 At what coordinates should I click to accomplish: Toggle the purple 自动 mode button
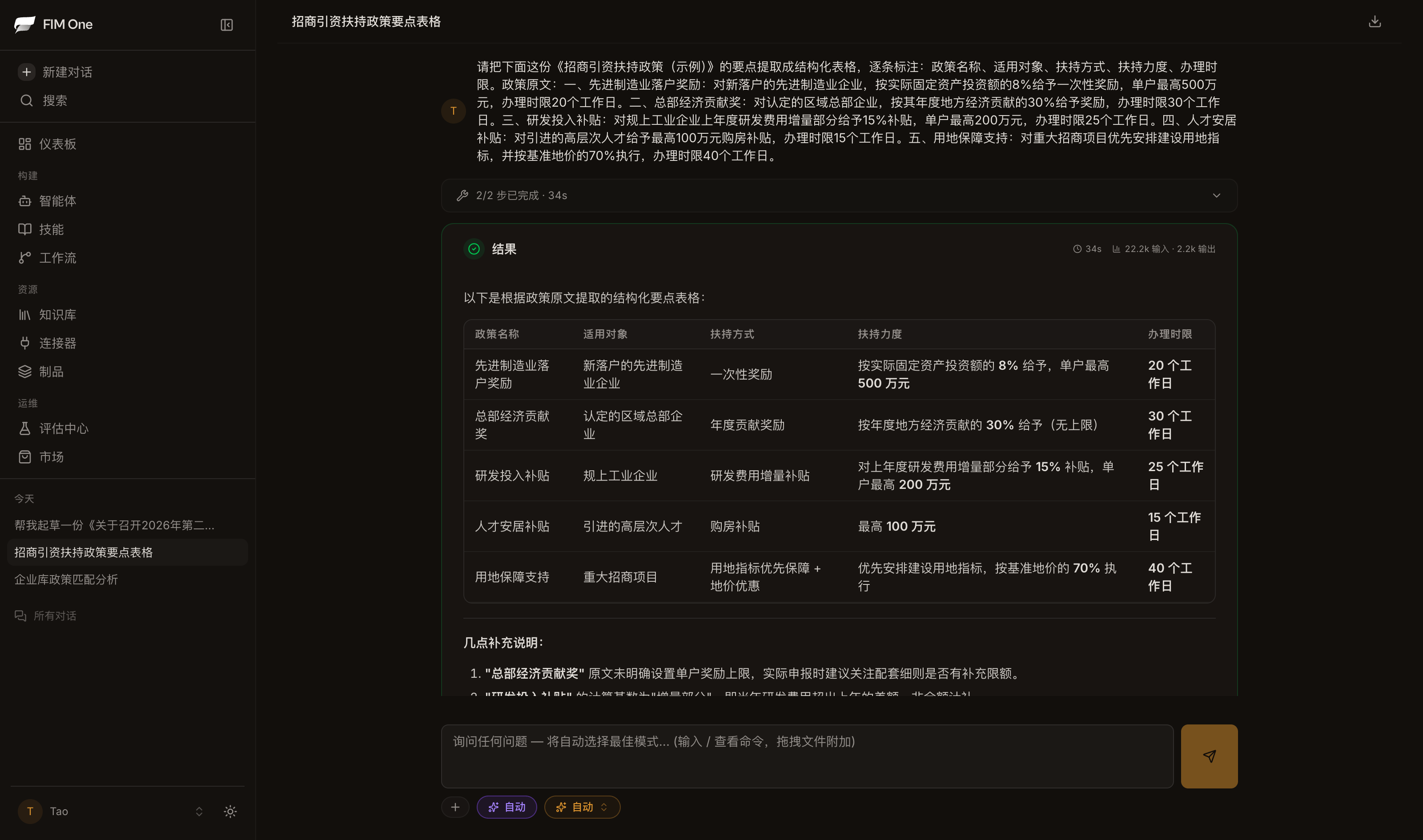[507, 807]
